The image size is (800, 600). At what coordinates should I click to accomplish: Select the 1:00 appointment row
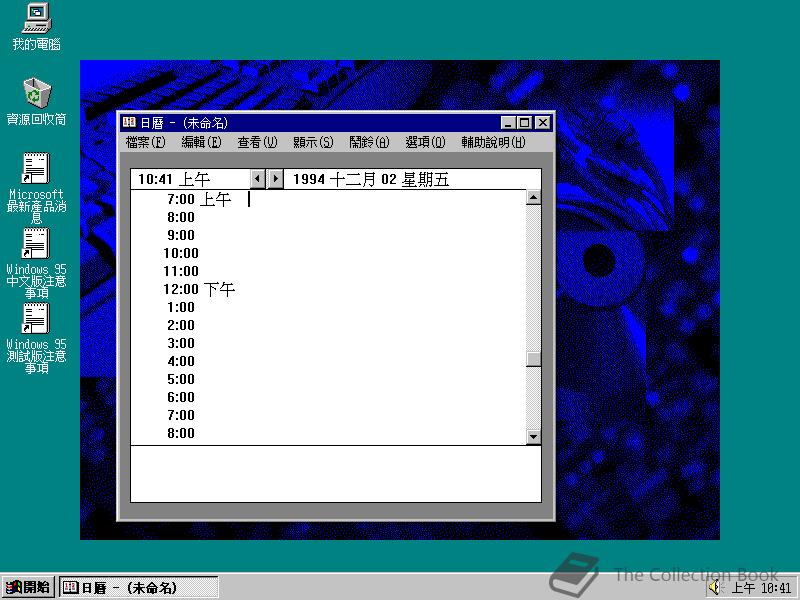pyautogui.click(x=328, y=307)
